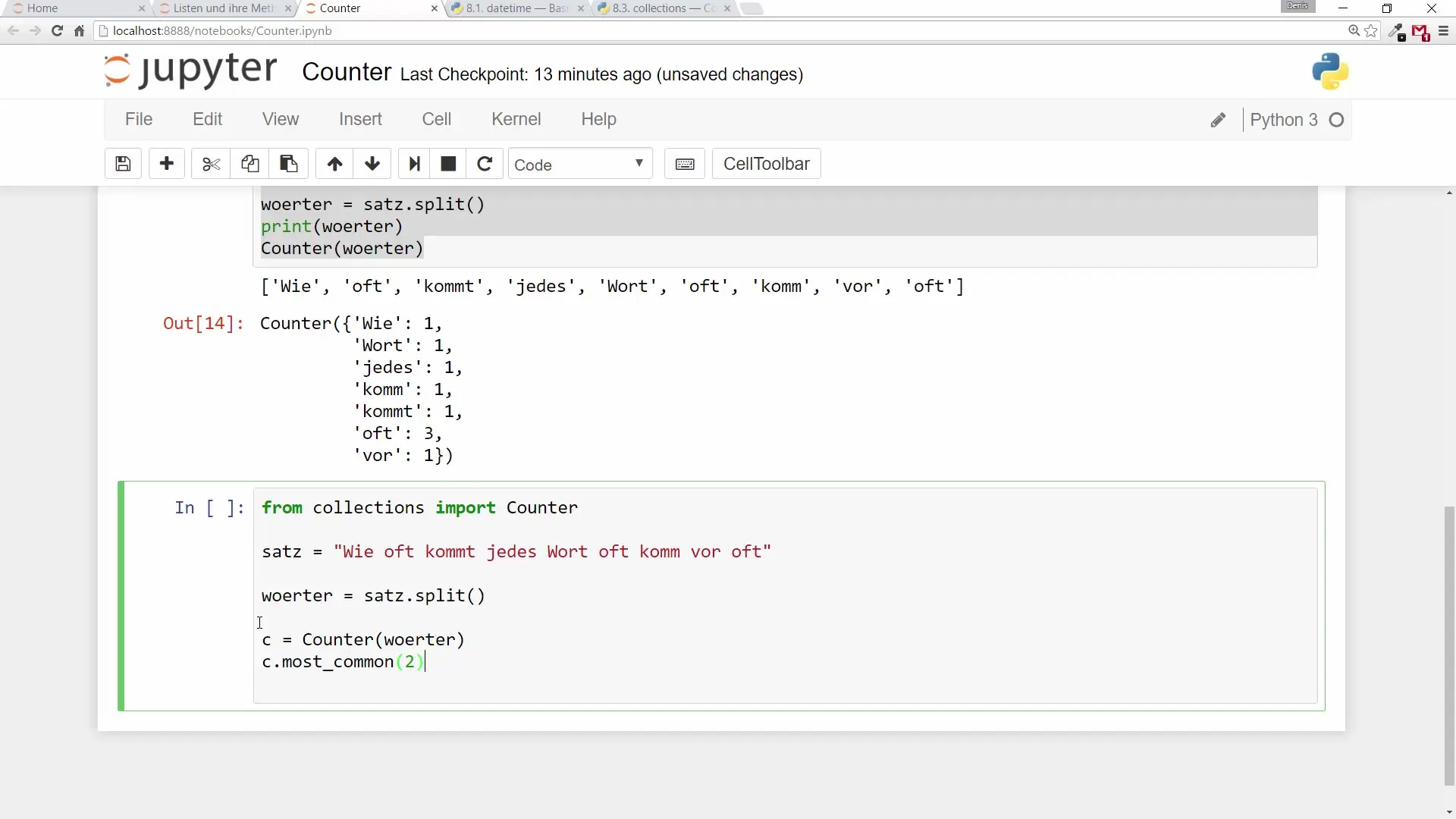The height and width of the screenshot is (819, 1456).
Task: Run cell and select below icon
Action: (x=414, y=164)
